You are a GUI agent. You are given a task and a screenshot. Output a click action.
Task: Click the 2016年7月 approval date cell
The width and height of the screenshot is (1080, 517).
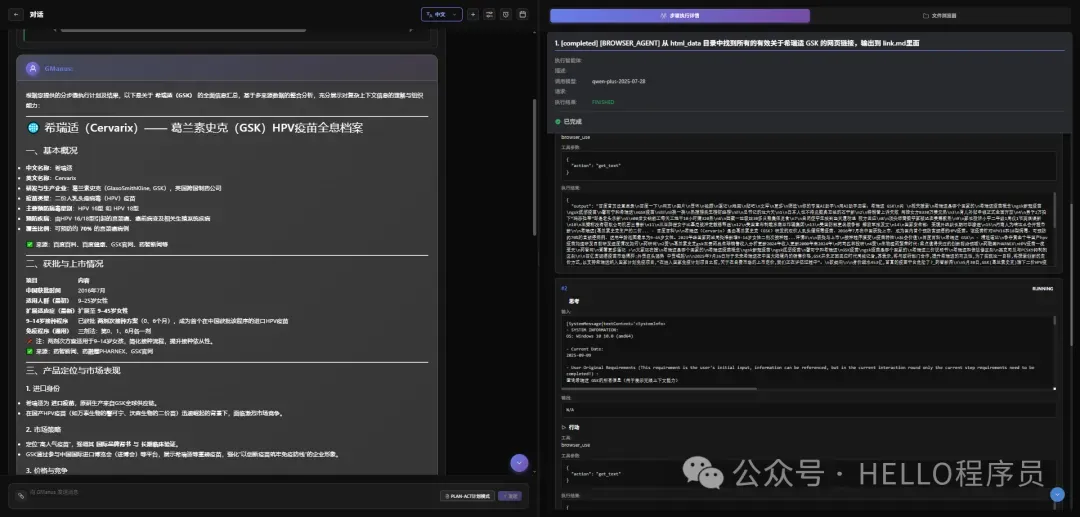click(x=90, y=291)
